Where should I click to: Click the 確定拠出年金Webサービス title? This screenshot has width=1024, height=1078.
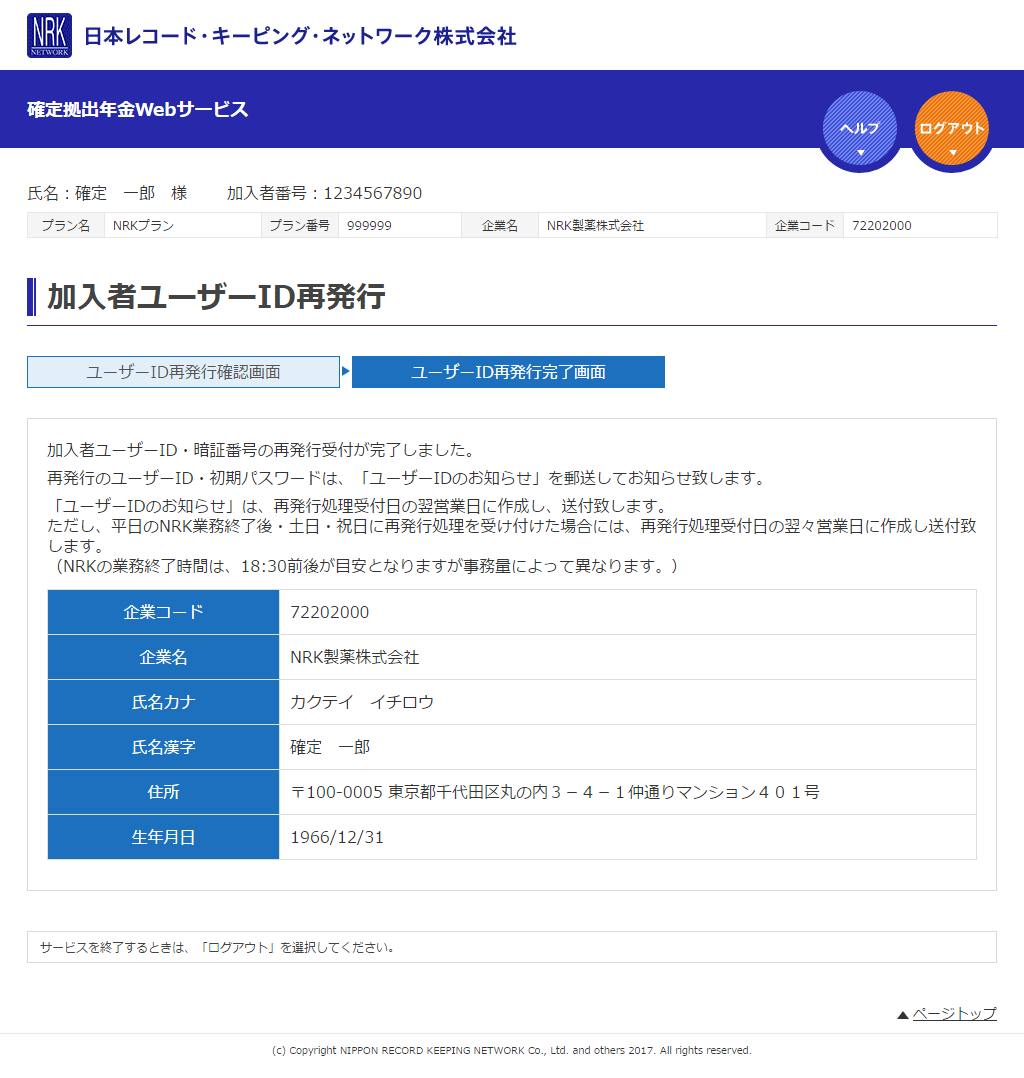pos(138,109)
